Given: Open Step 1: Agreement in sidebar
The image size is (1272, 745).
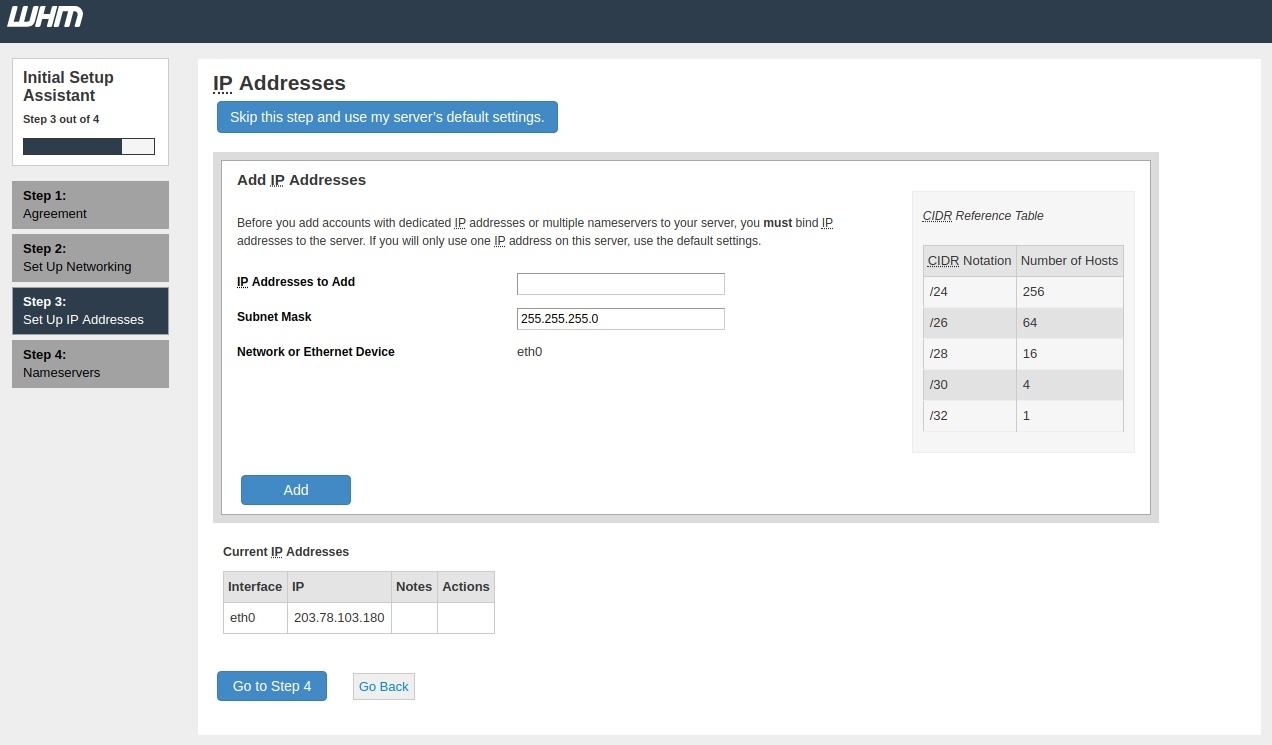Looking at the screenshot, I should point(90,205).
